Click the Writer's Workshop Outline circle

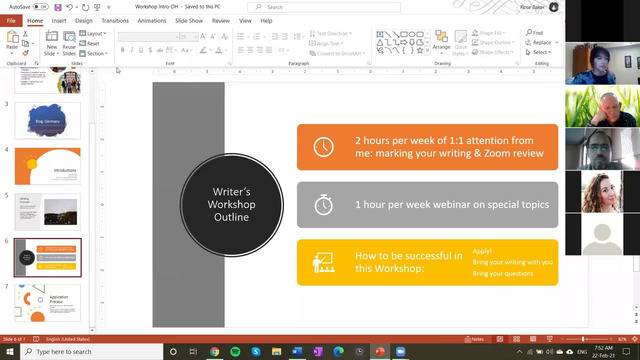pos(231,204)
